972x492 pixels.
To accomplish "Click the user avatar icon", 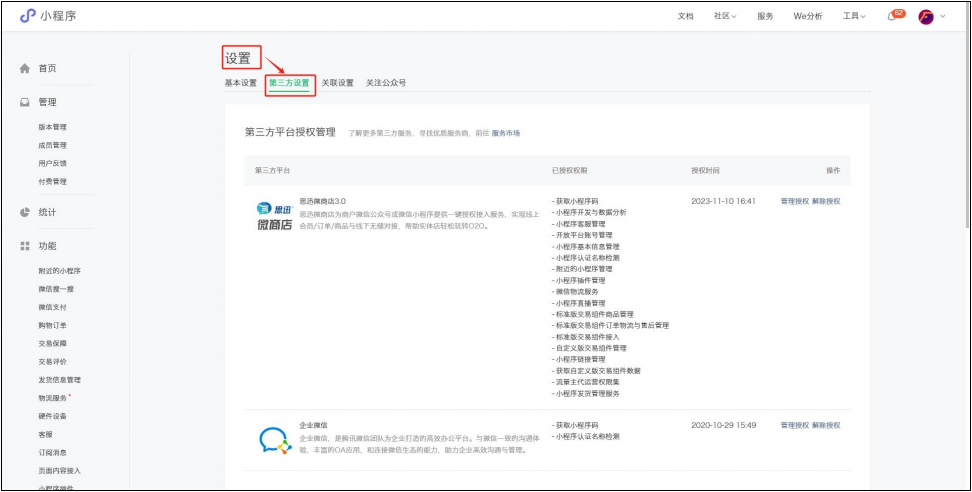I will [926, 17].
